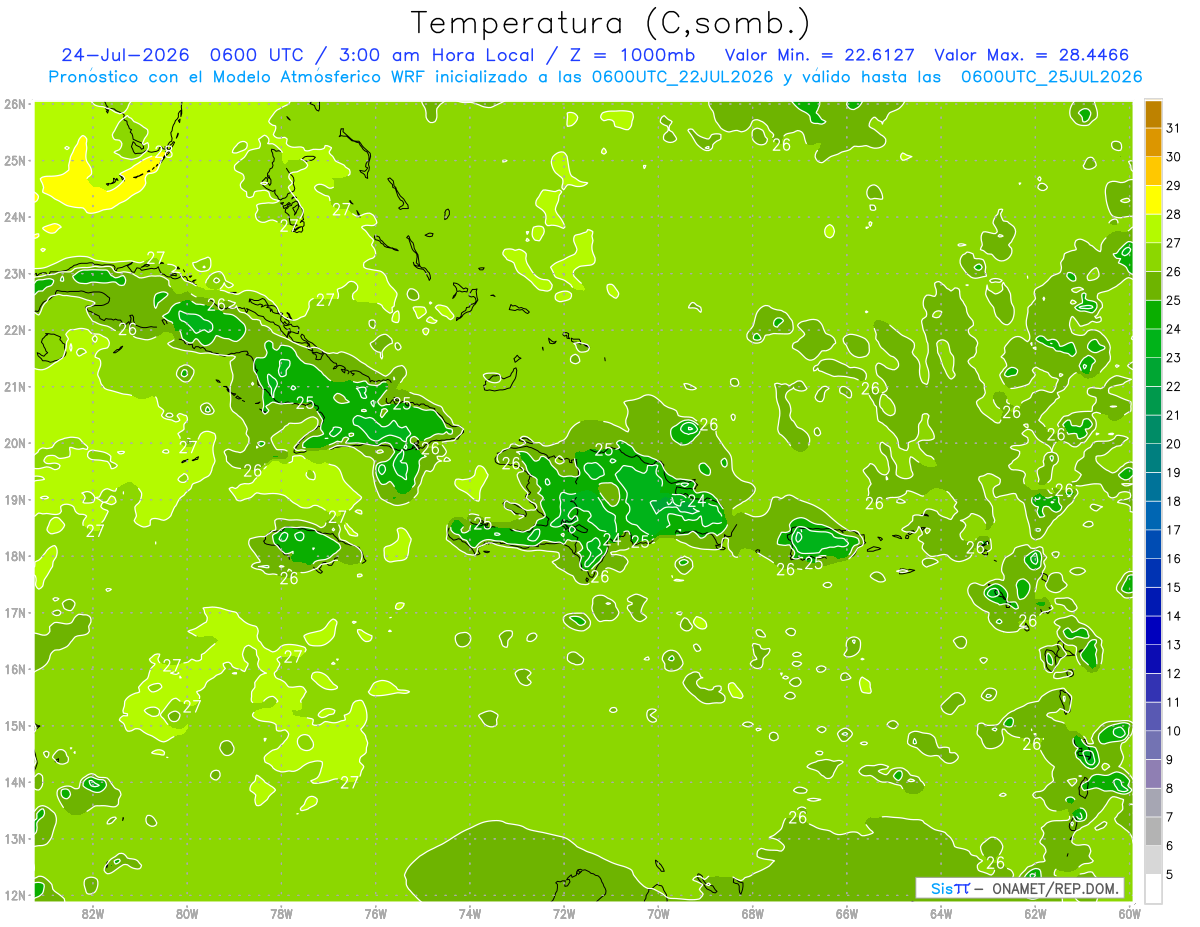The image size is (1200, 927).
Task: Select the orange-brown legend swatch above 31
Action: tap(1153, 114)
